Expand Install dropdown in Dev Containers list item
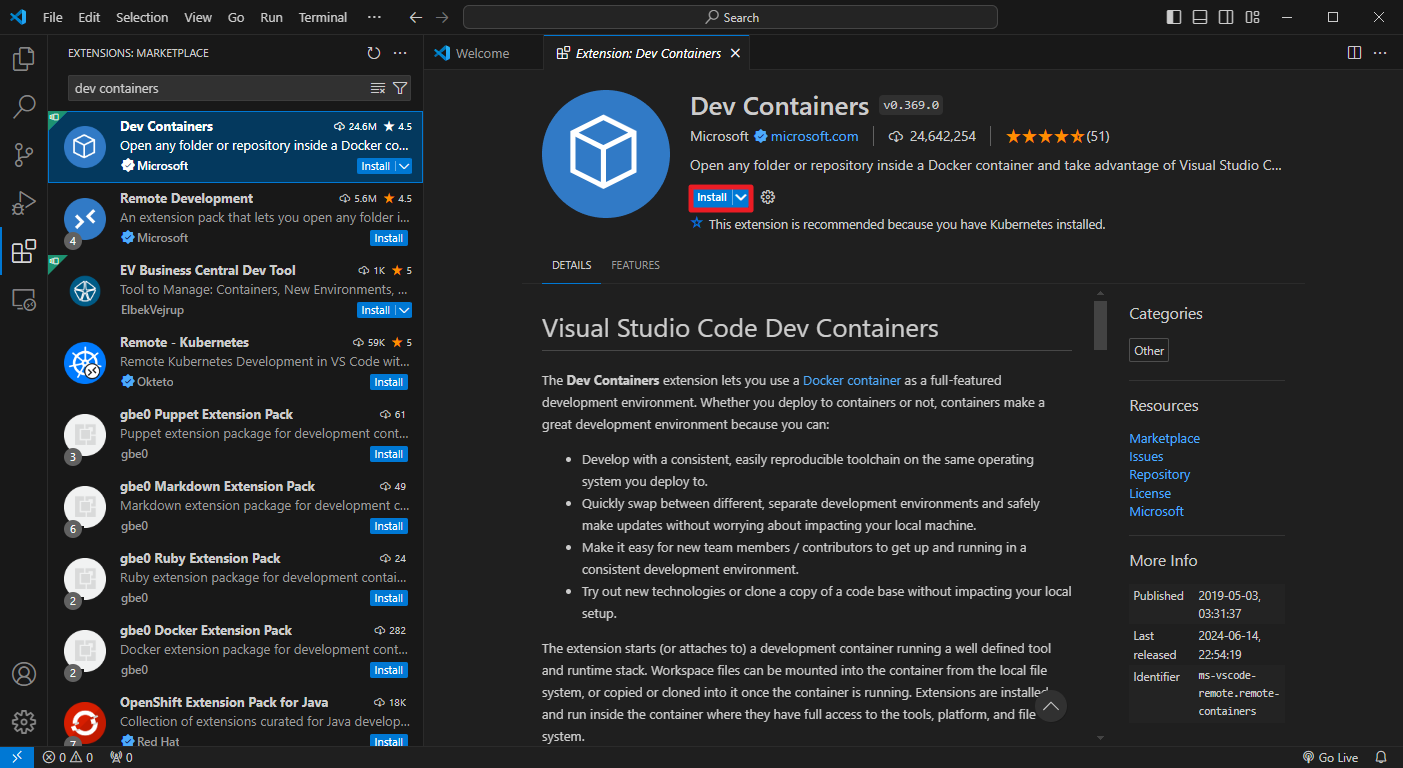This screenshot has height=768, width=1403. tap(404, 166)
